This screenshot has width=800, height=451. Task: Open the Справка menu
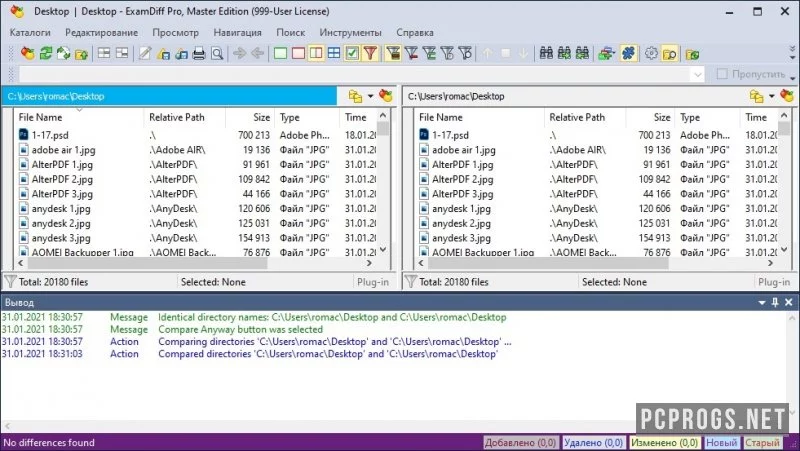(415, 32)
